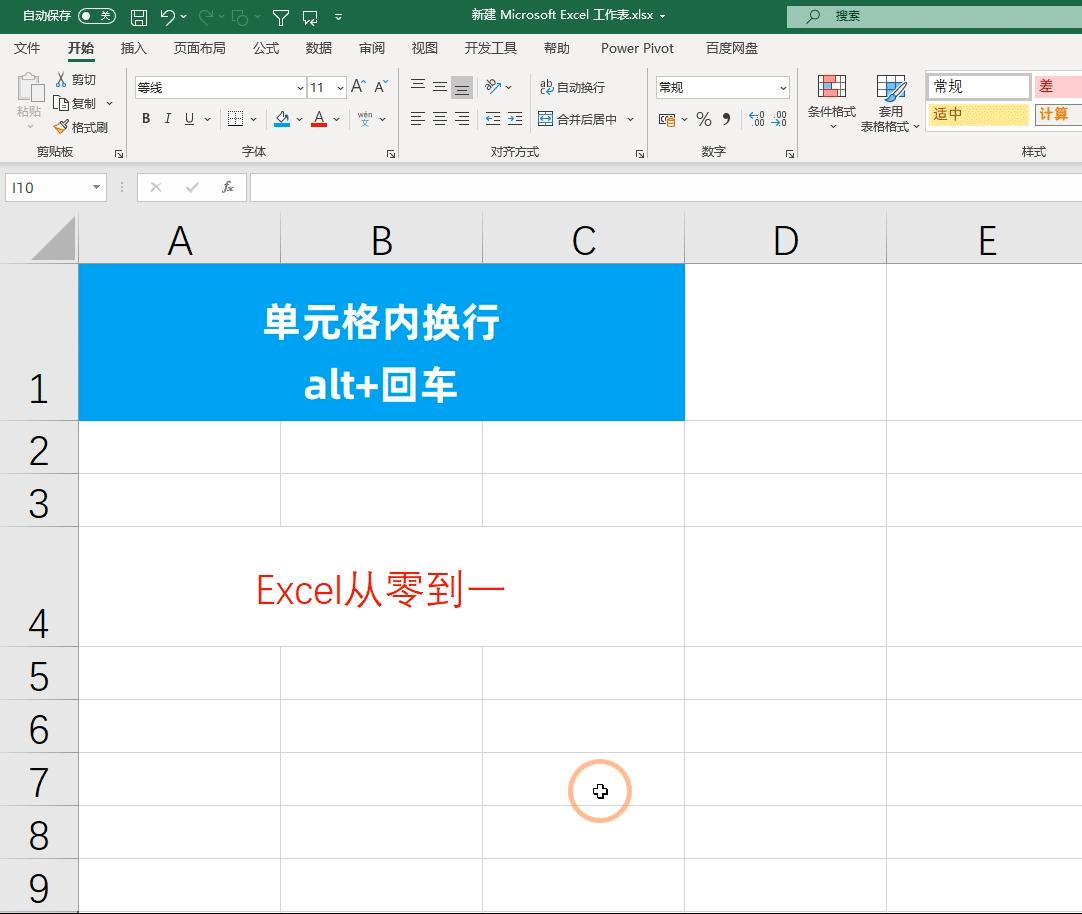Select the Format Painter (格式刷) icon
This screenshot has width=1082, height=914.
point(80,126)
